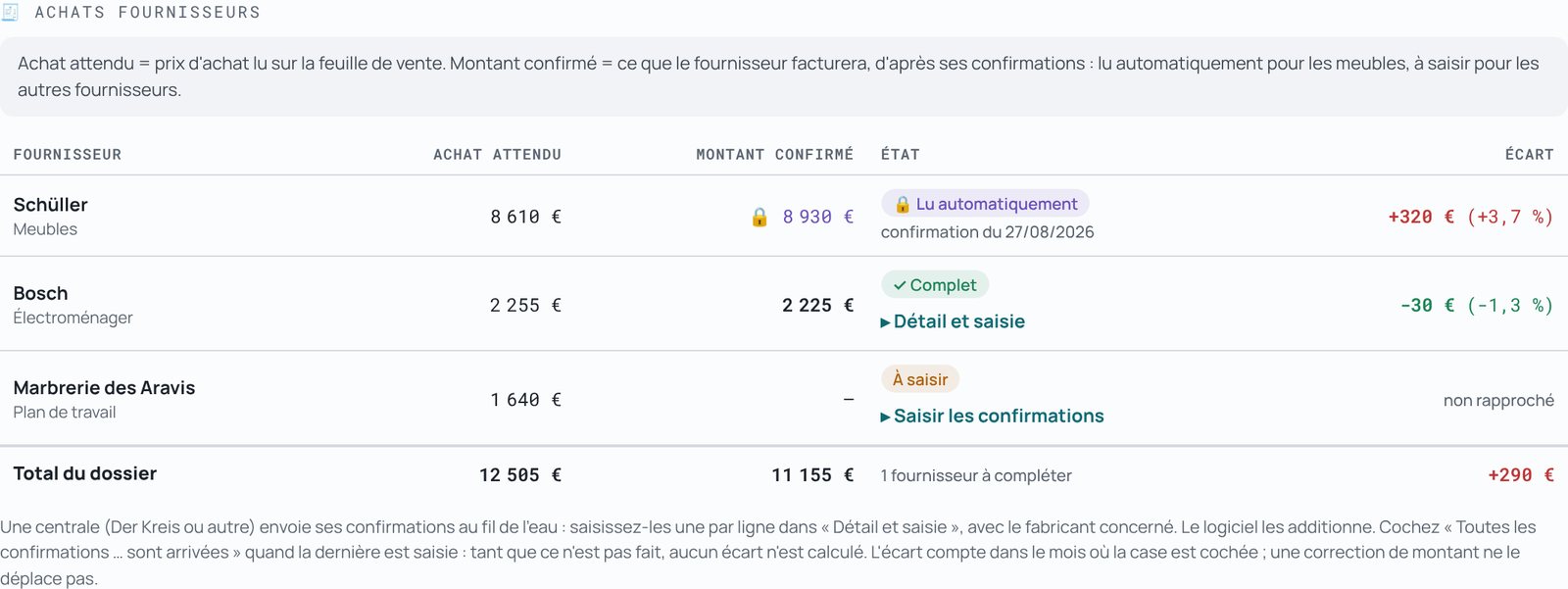Click the checkmark icon in Complet badge
The image size is (1568, 589).
pos(900,285)
